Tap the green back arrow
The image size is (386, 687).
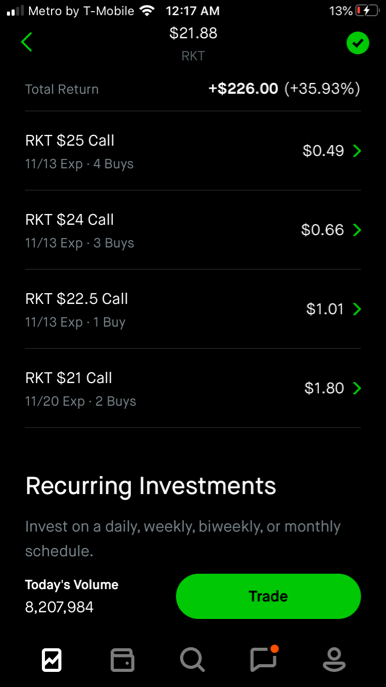(26, 42)
